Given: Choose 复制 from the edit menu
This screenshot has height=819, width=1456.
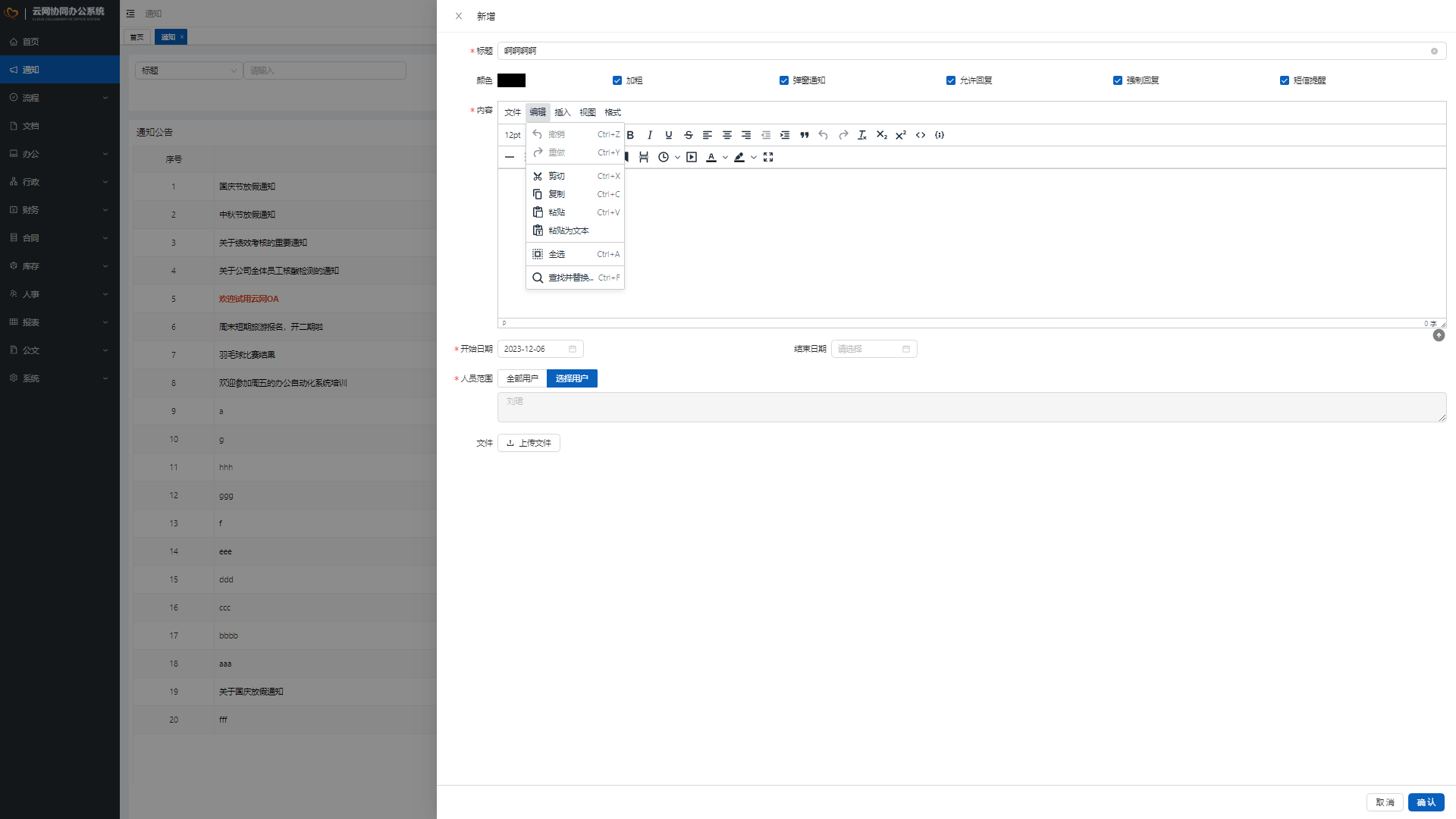Looking at the screenshot, I should point(576,194).
